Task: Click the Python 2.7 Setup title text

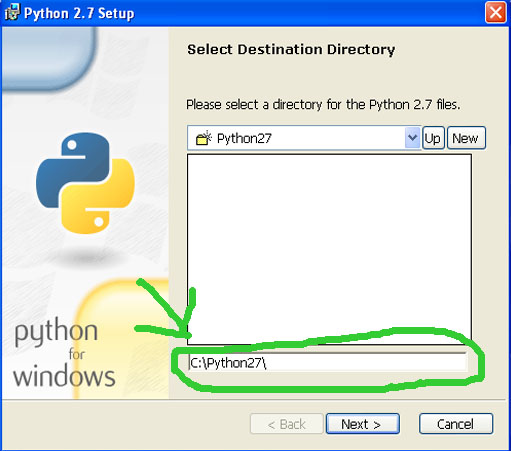Action: tap(79, 13)
